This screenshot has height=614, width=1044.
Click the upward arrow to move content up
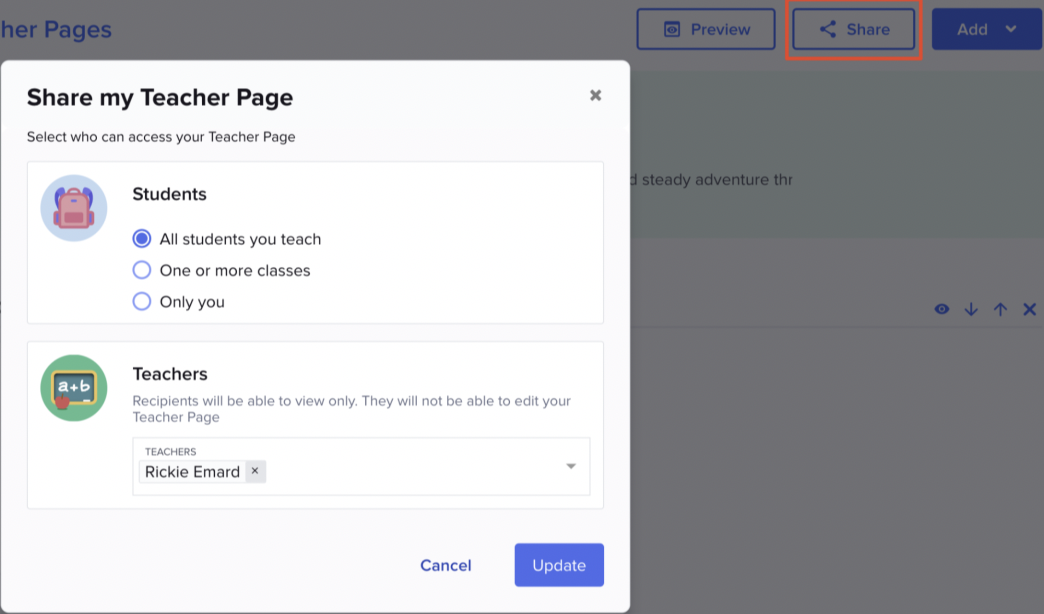(1000, 309)
